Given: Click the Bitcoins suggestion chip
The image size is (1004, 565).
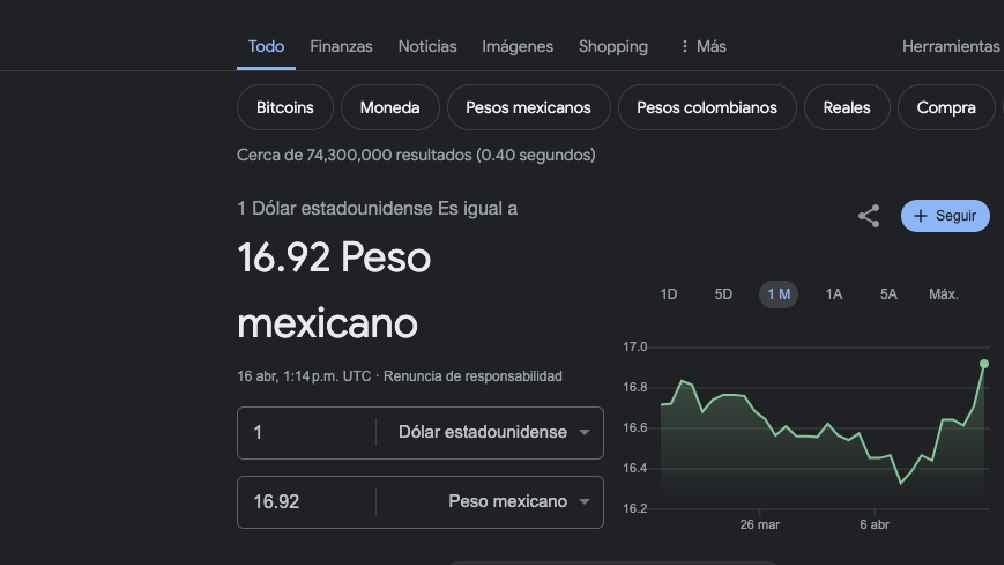Looking at the screenshot, I should pyautogui.click(x=285, y=108).
